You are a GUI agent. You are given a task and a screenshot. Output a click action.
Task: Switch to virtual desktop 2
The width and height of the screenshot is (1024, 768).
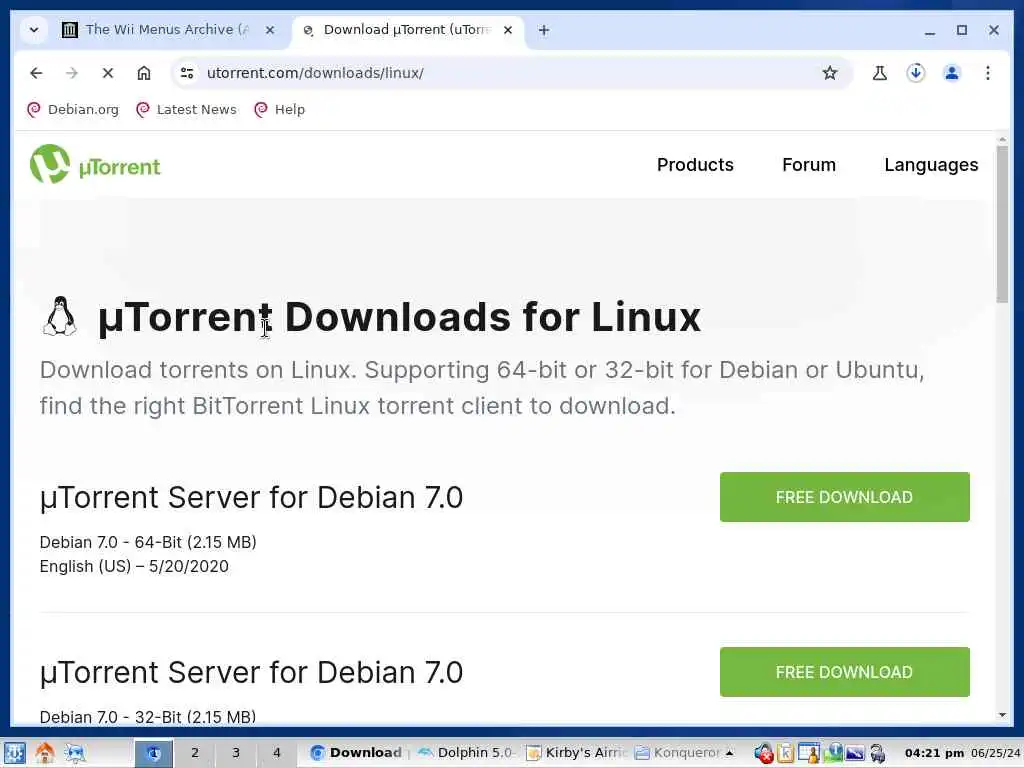[x=195, y=753]
